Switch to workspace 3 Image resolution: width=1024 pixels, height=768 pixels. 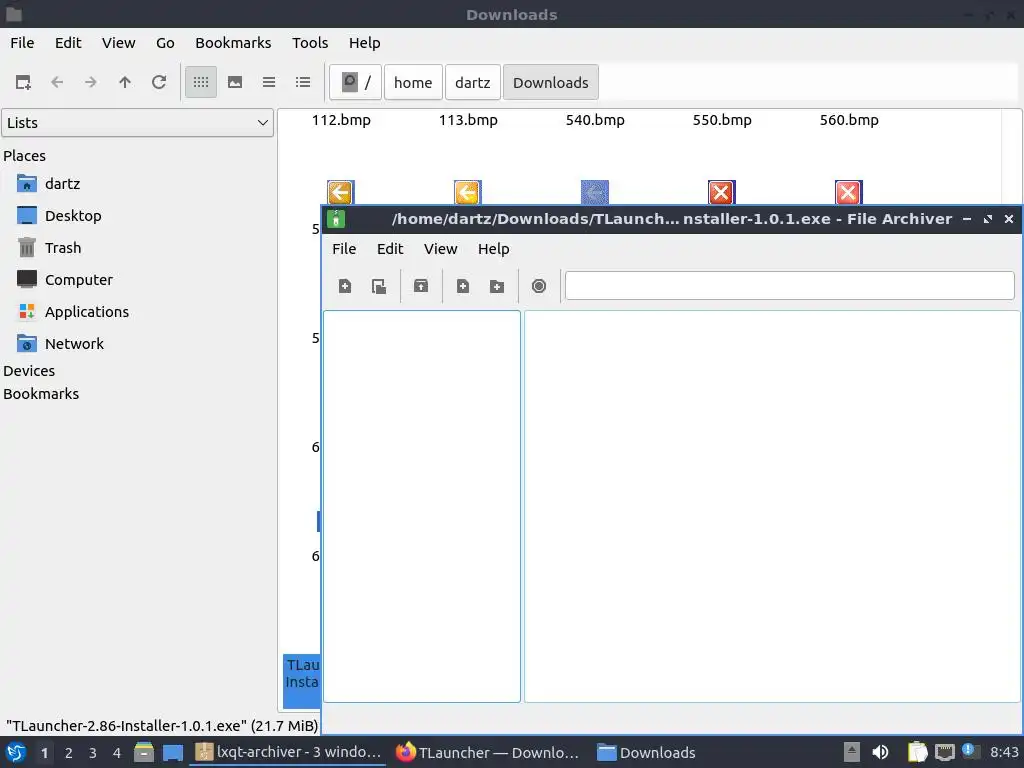pos(93,753)
